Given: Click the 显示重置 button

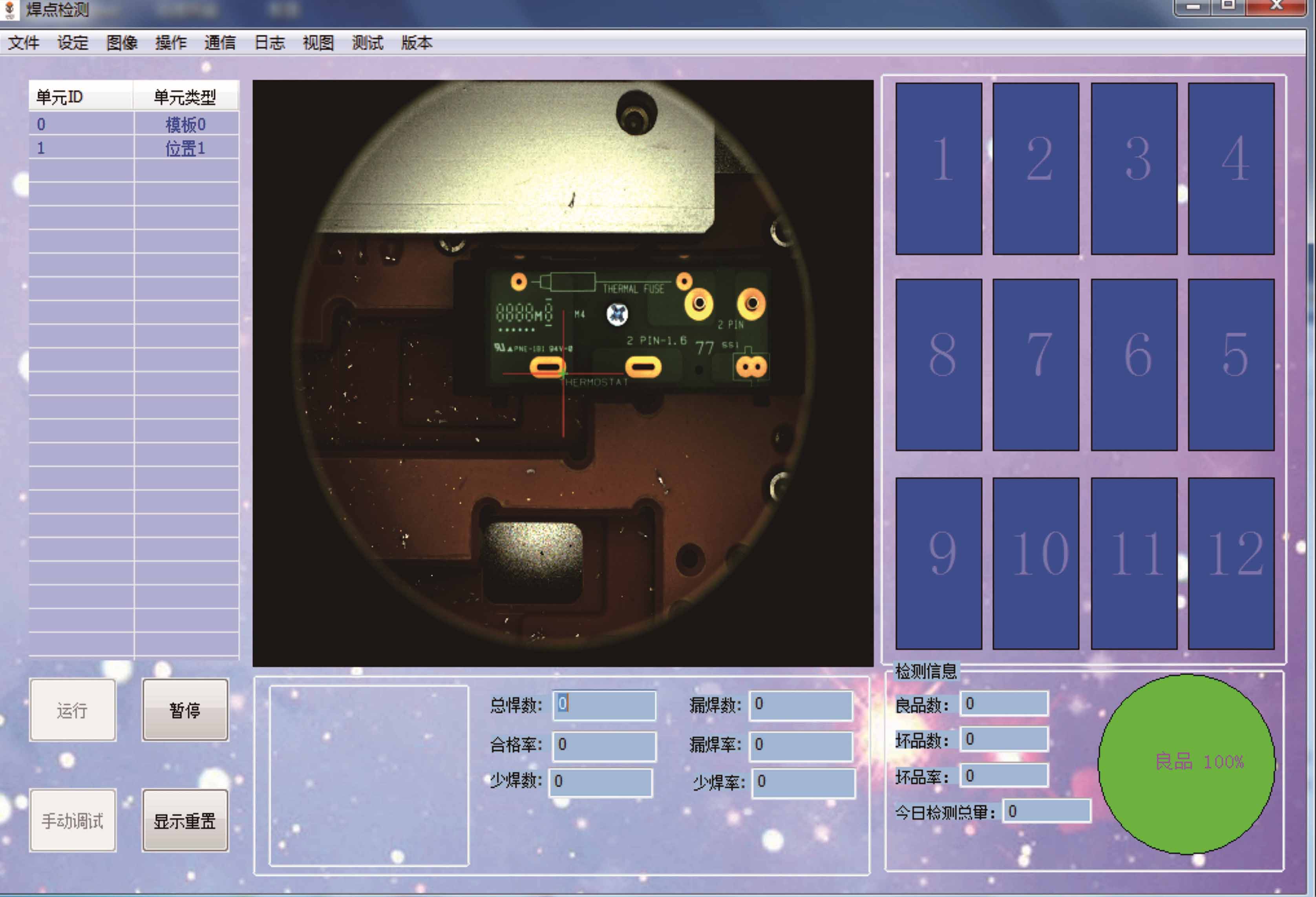Looking at the screenshot, I should [x=185, y=820].
